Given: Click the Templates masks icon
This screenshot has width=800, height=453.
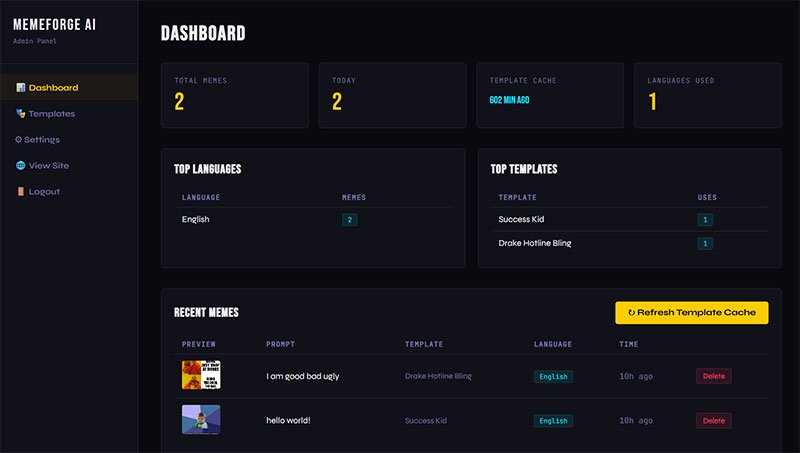Looking at the screenshot, I should [20, 113].
